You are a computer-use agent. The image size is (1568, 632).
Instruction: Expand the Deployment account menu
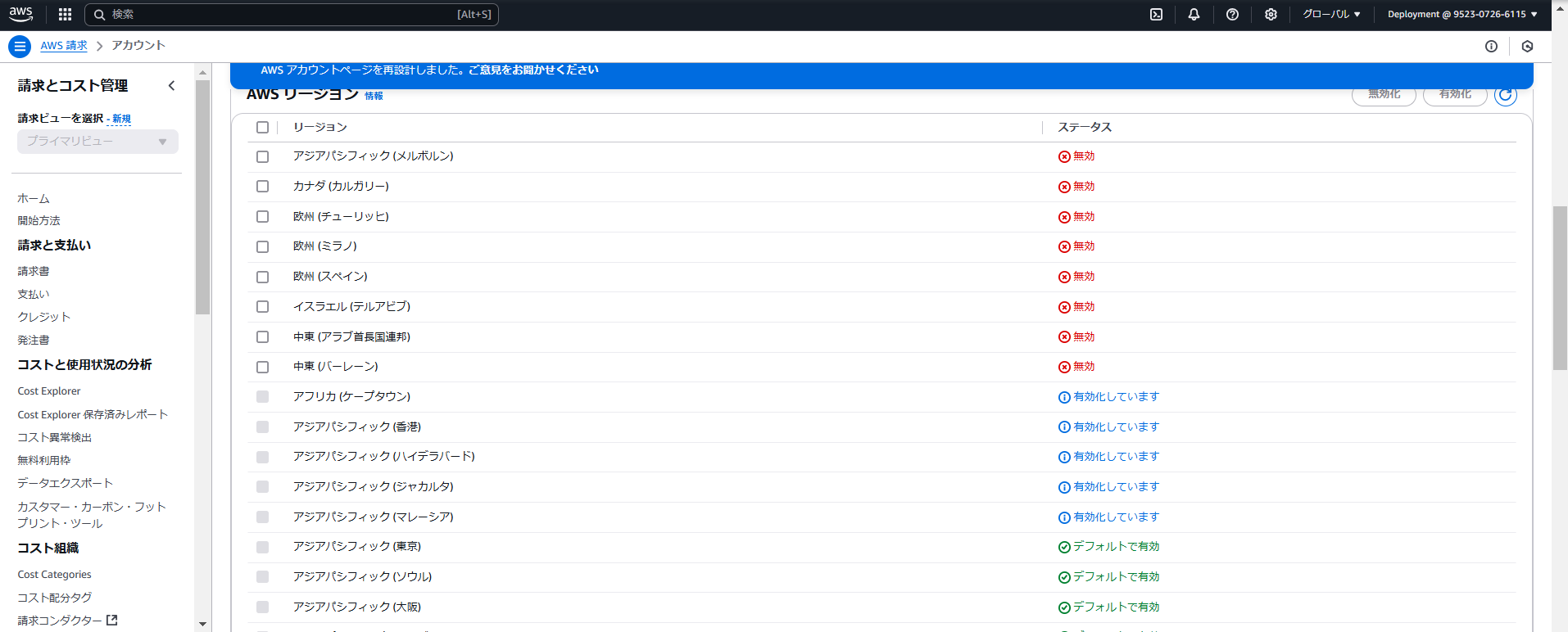click(x=1462, y=14)
